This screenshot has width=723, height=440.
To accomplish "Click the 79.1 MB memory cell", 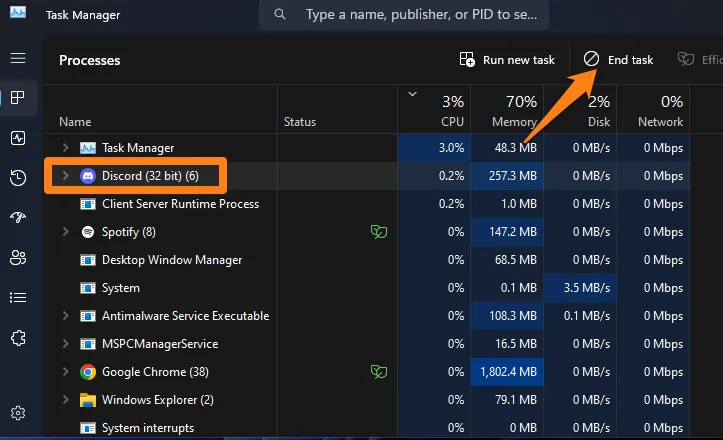I will coord(507,400).
